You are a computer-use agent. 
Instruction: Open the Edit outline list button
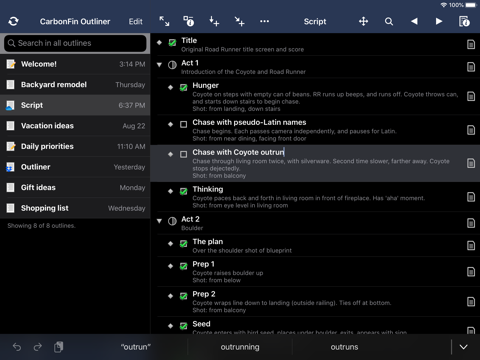coord(135,22)
